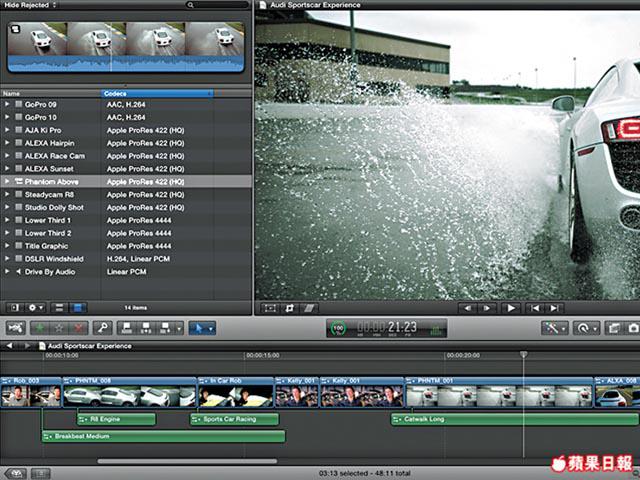The width and height of the screenshot is (640, 480).
Task: Select the Title Graphic clip
Action: (126, 246)
